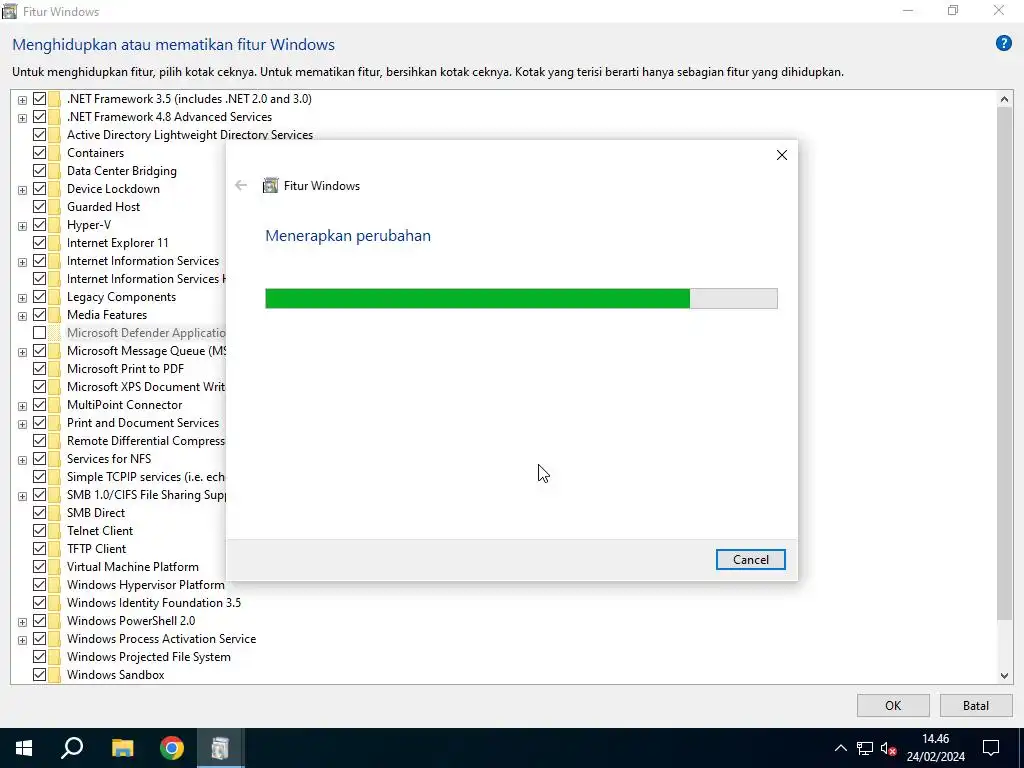This screenshot has height=768, width=1024.
Task: Uncheck Telnet Client checkbox
Action: coord(39,531)
